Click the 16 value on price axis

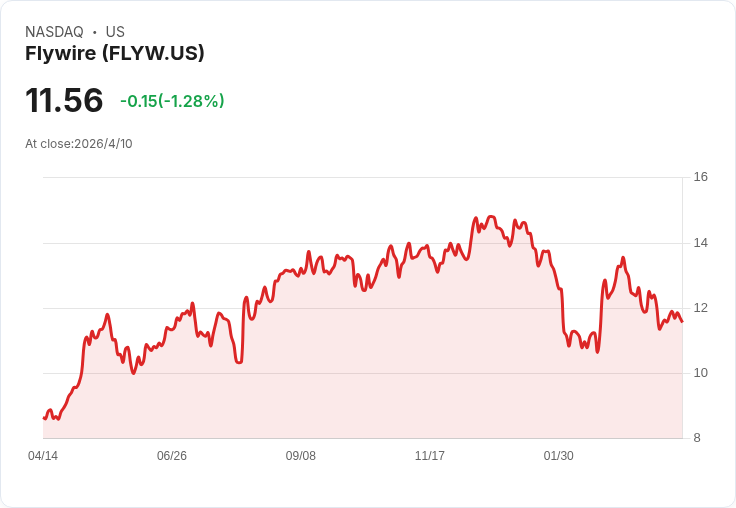[x=701, y=177]
